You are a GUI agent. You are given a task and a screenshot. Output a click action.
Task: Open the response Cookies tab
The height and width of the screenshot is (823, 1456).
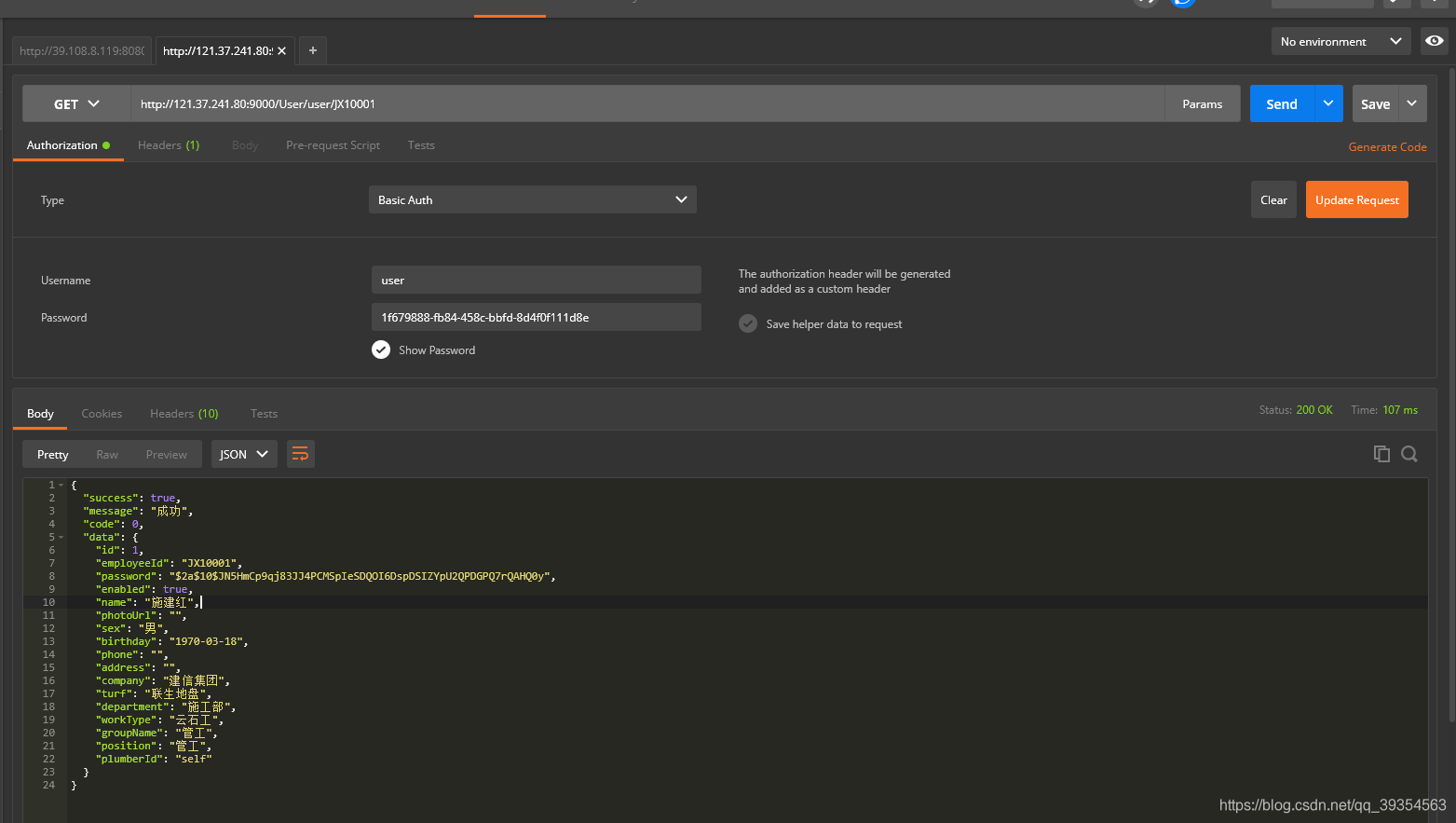(x=102, y=413)
